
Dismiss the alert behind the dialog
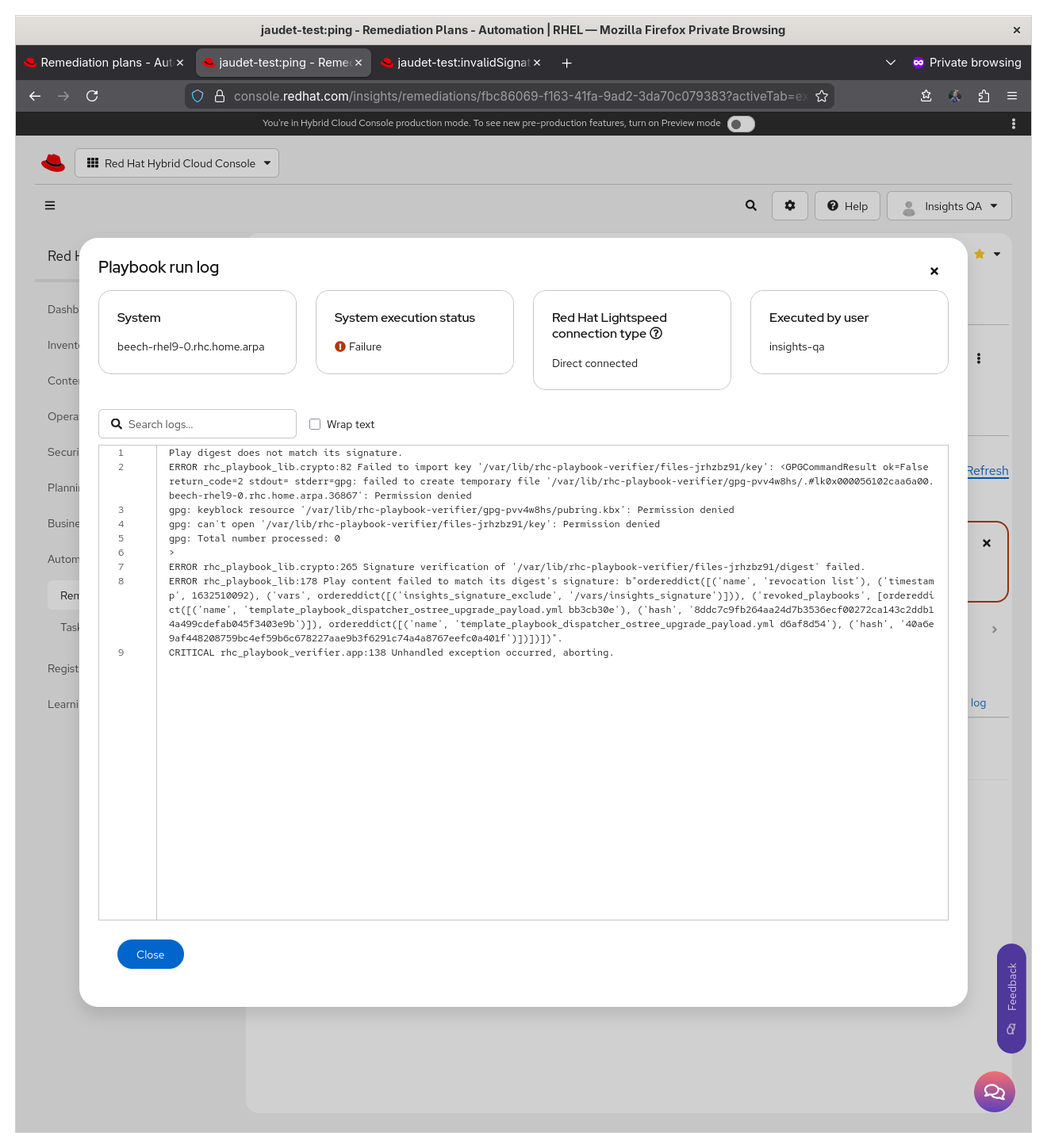[x=987, y=543]
